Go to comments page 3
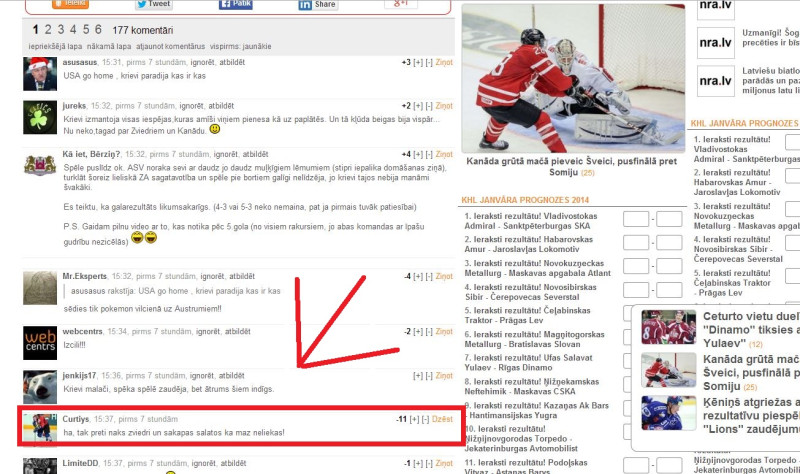The height and width of the screenshot is (474, 800). pos(61,30)
